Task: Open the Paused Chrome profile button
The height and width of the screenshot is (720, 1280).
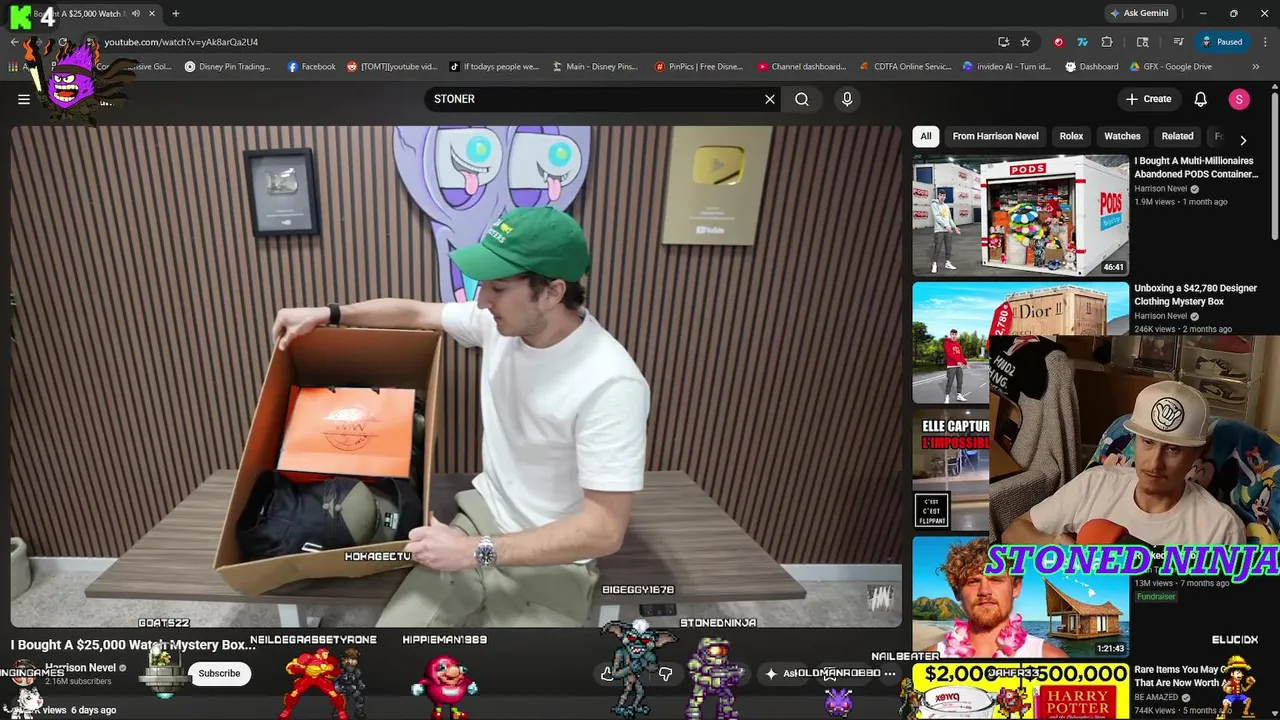Action: point(1222,42)
